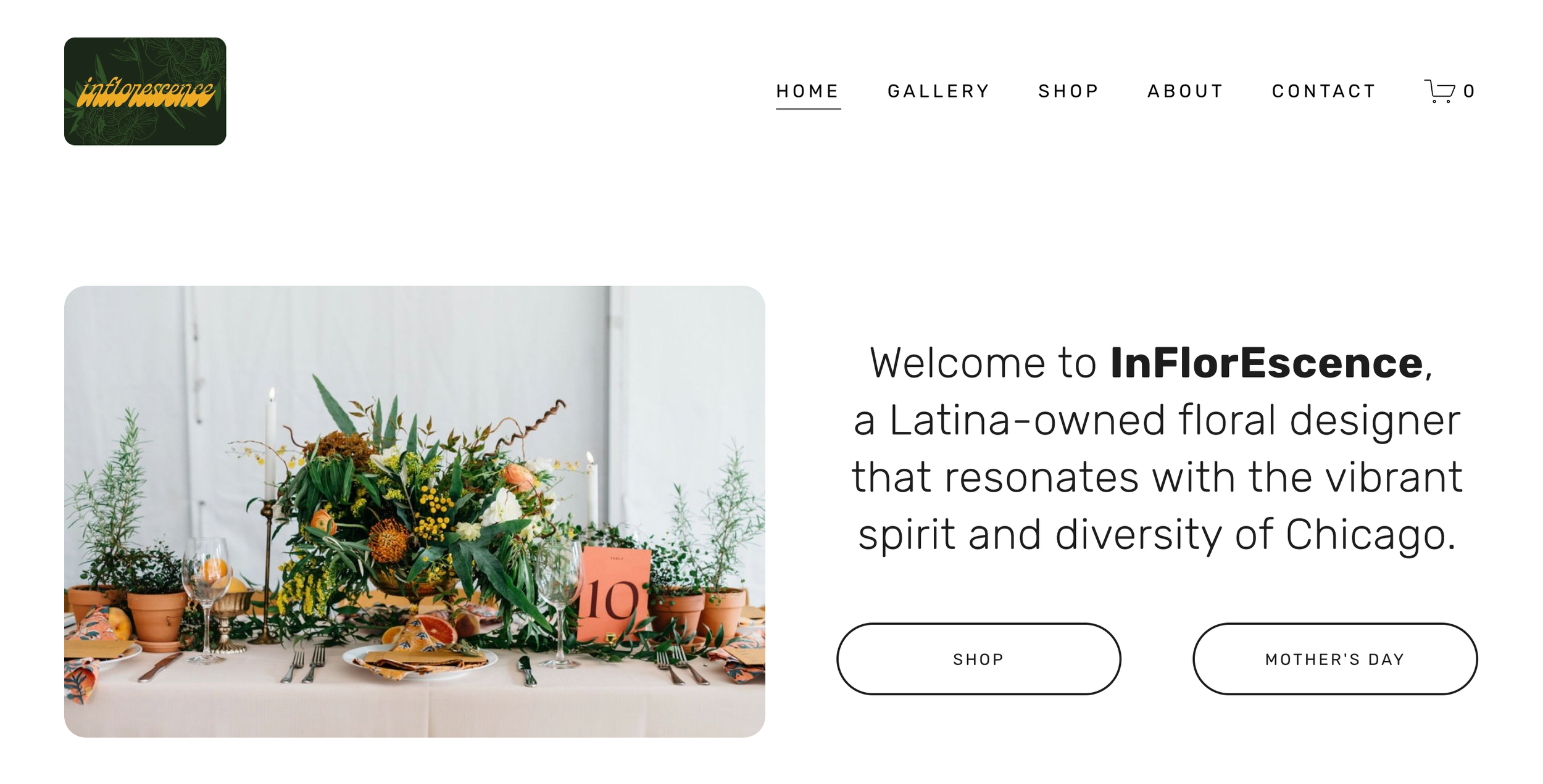Open the GALLERY page
This screenshot has height=784, width=1543.
pos(939,91)
